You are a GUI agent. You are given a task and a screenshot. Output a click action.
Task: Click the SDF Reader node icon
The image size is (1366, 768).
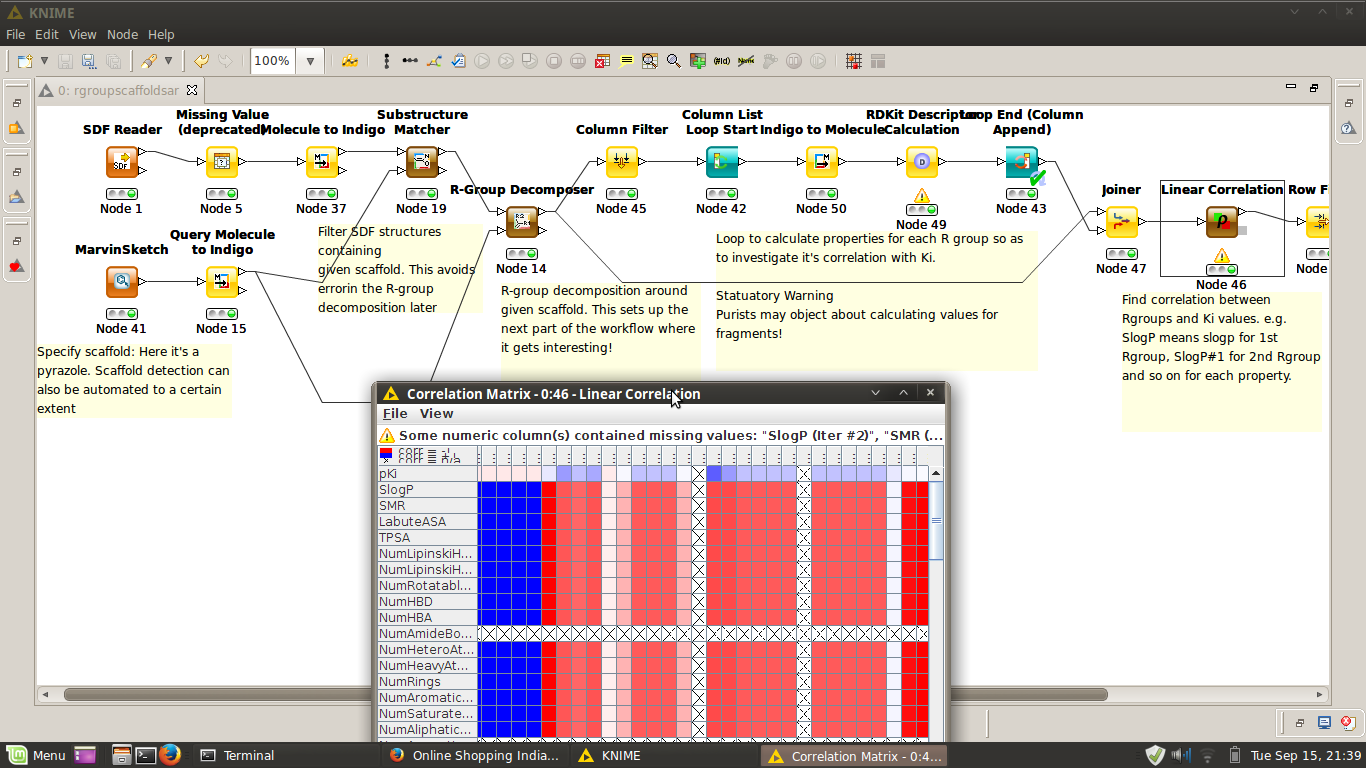coord(122,161)
